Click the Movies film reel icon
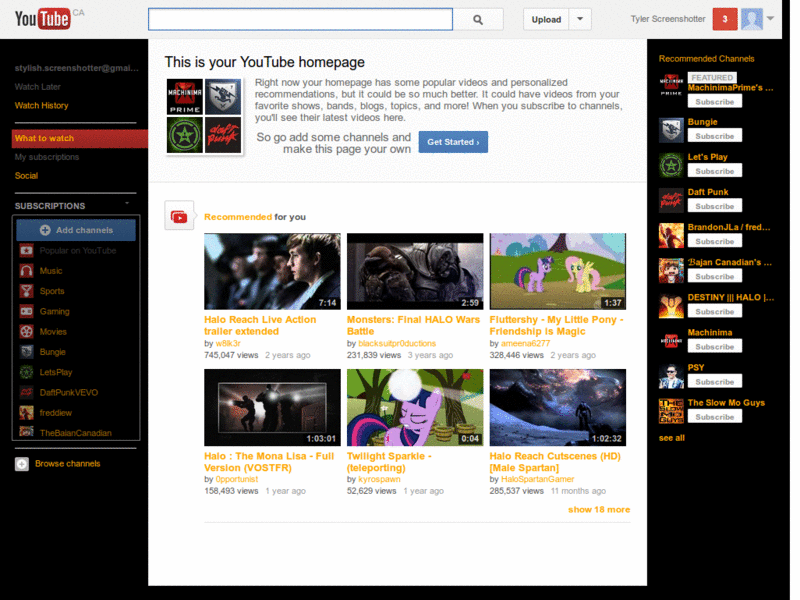The image size is (800, 600). click(x=27, y=332)
